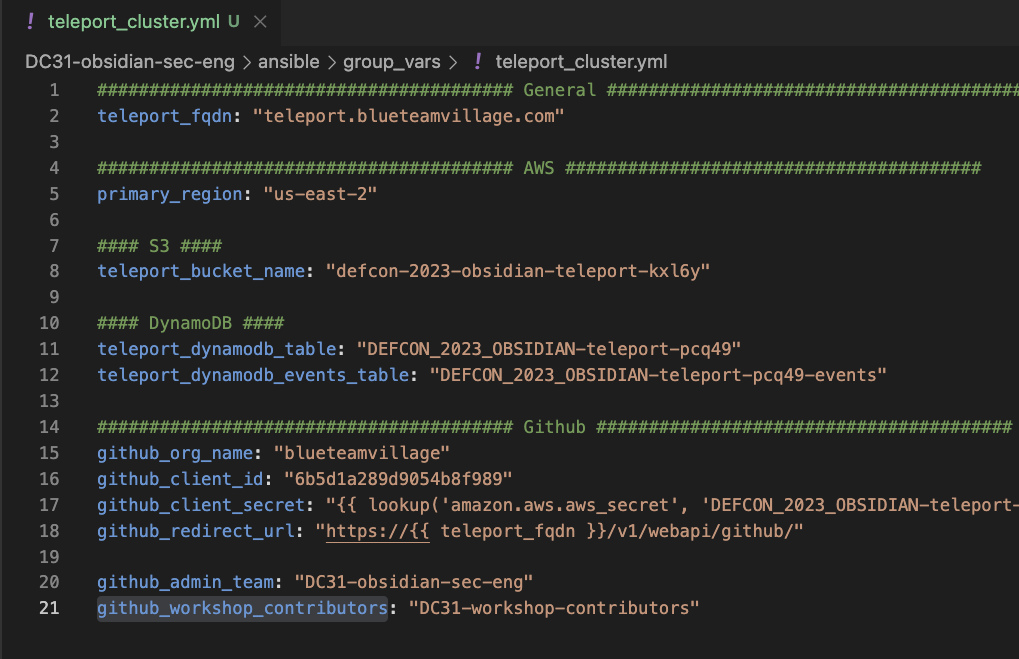Click the github_client_secret key
This screenshot has height=659, width=1019.
[201, 505]
